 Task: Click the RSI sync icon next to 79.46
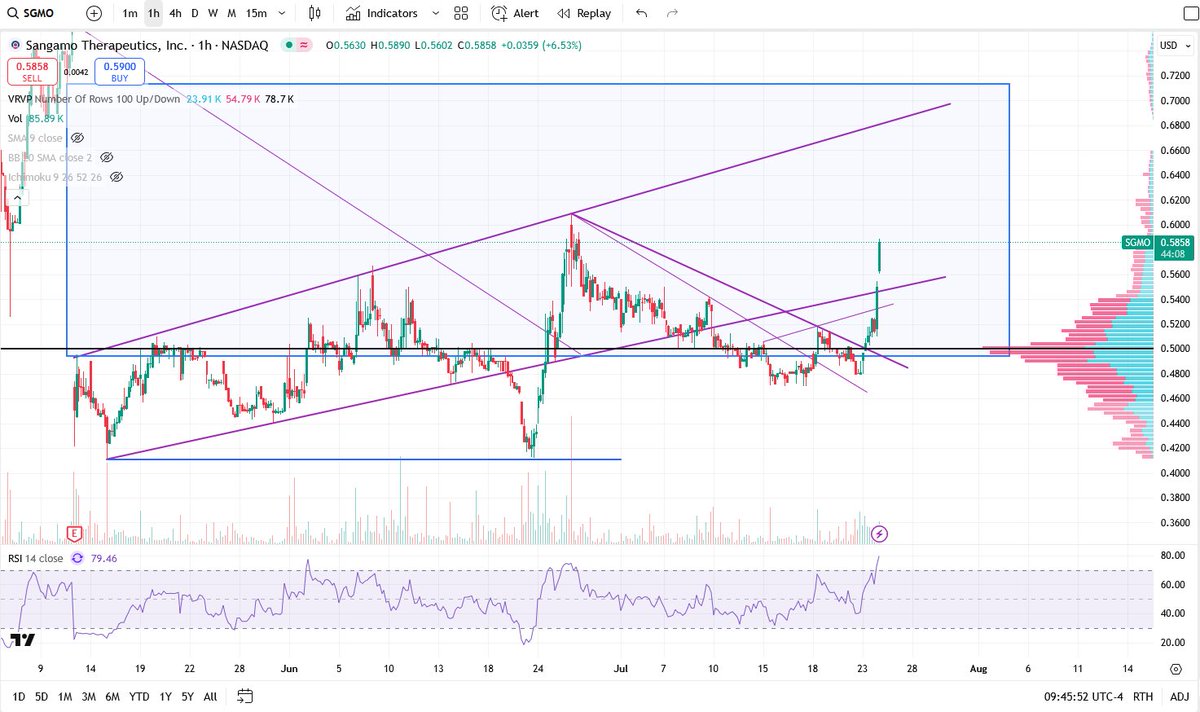coord(78,558)
